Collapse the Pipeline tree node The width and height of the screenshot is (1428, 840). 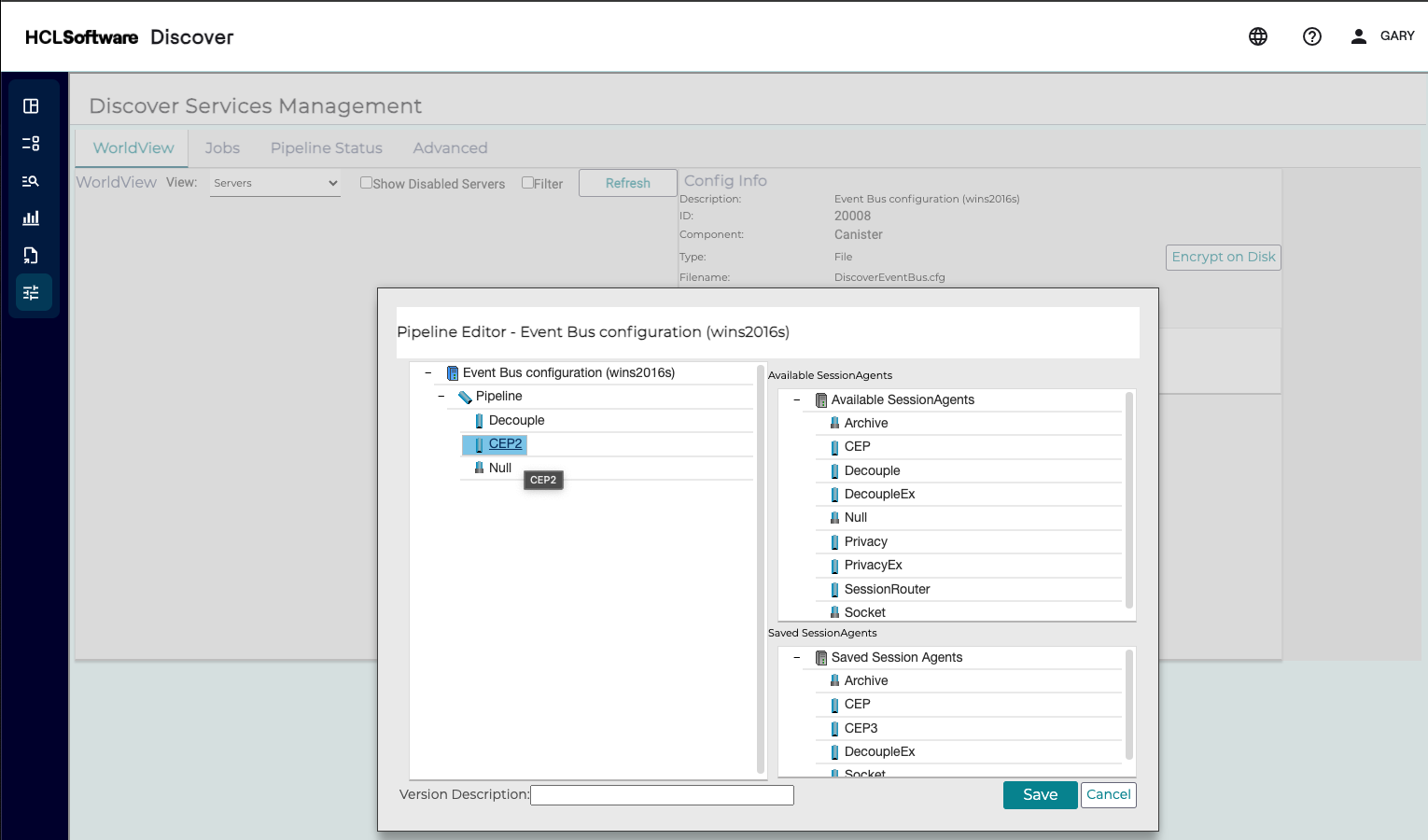[x=441, y=397]
